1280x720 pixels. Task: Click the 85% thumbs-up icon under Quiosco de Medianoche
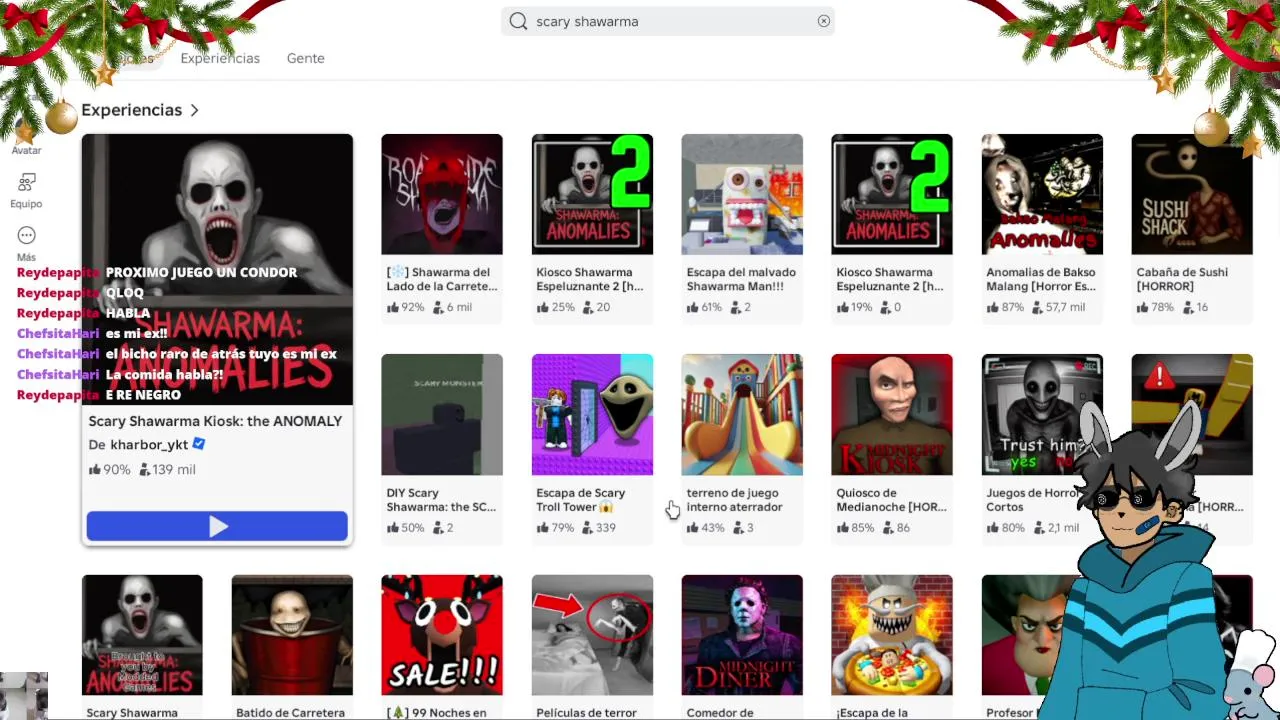tap(842, 527)
